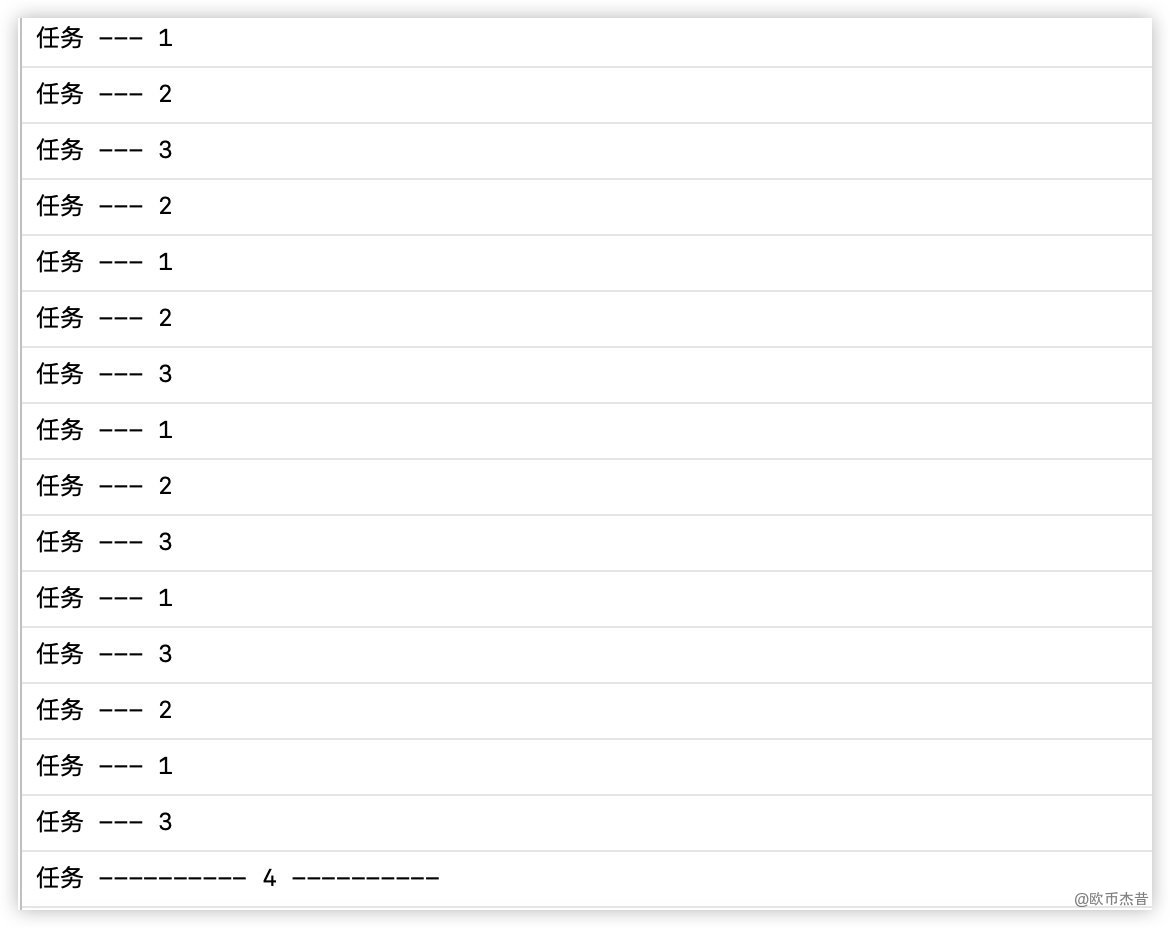
Task: Click the fifth log row, "任务 --- 1"
Action: [104, 263]
